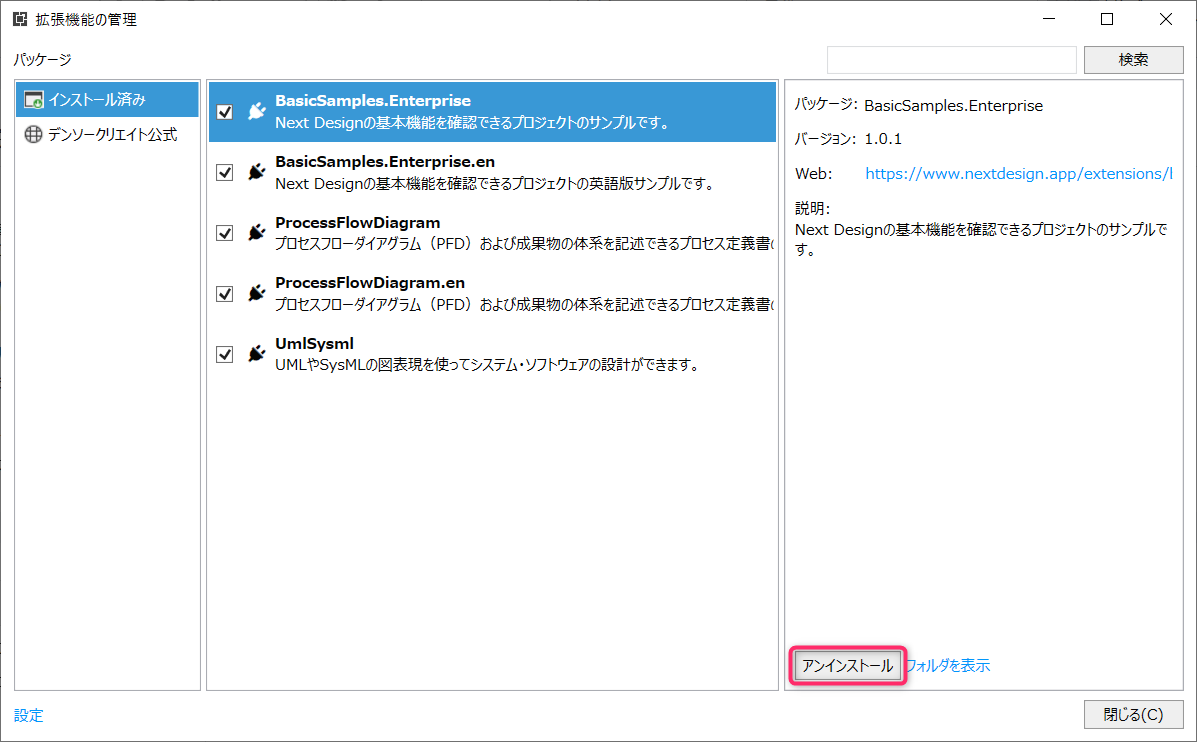Open the 設定 link

click(28, 715)
